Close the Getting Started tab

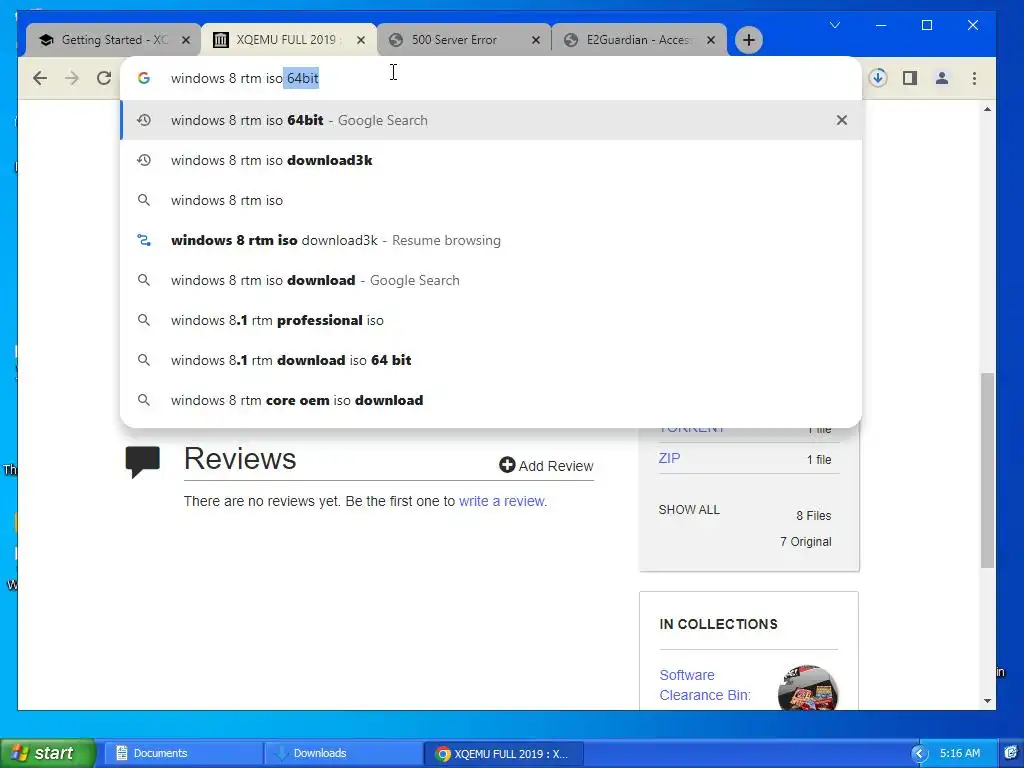point(185,40)
